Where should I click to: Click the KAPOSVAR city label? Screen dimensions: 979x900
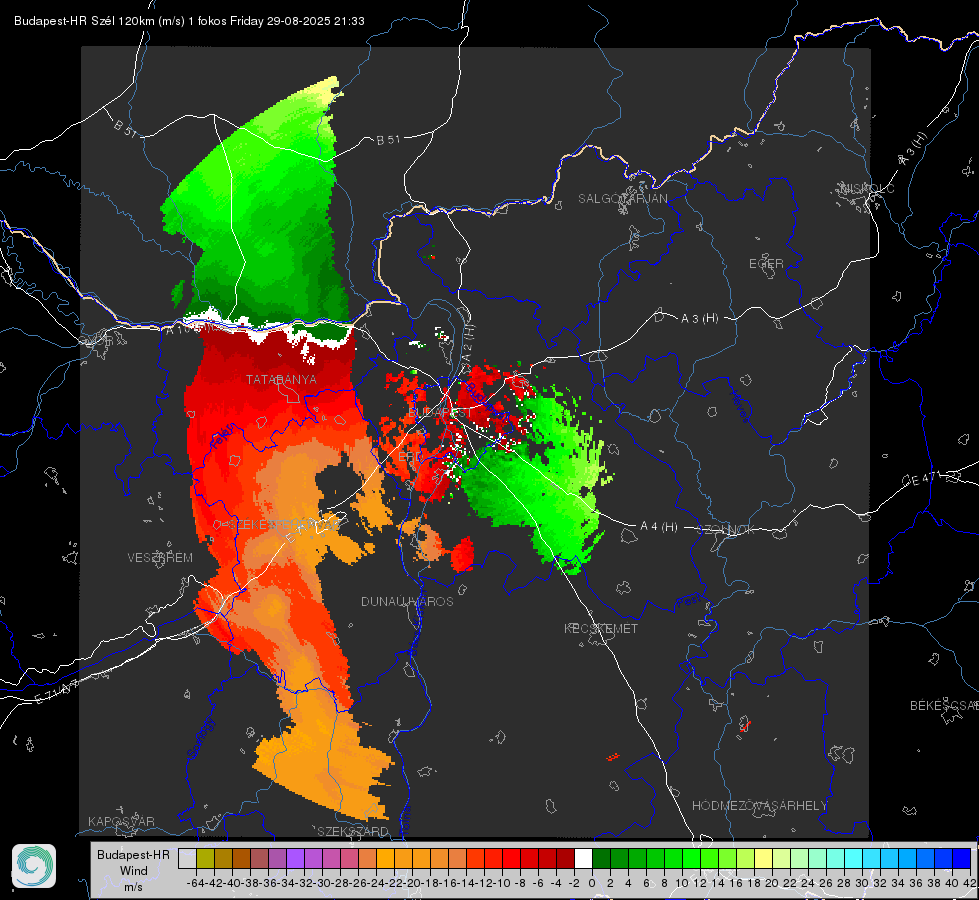(121, 821)
